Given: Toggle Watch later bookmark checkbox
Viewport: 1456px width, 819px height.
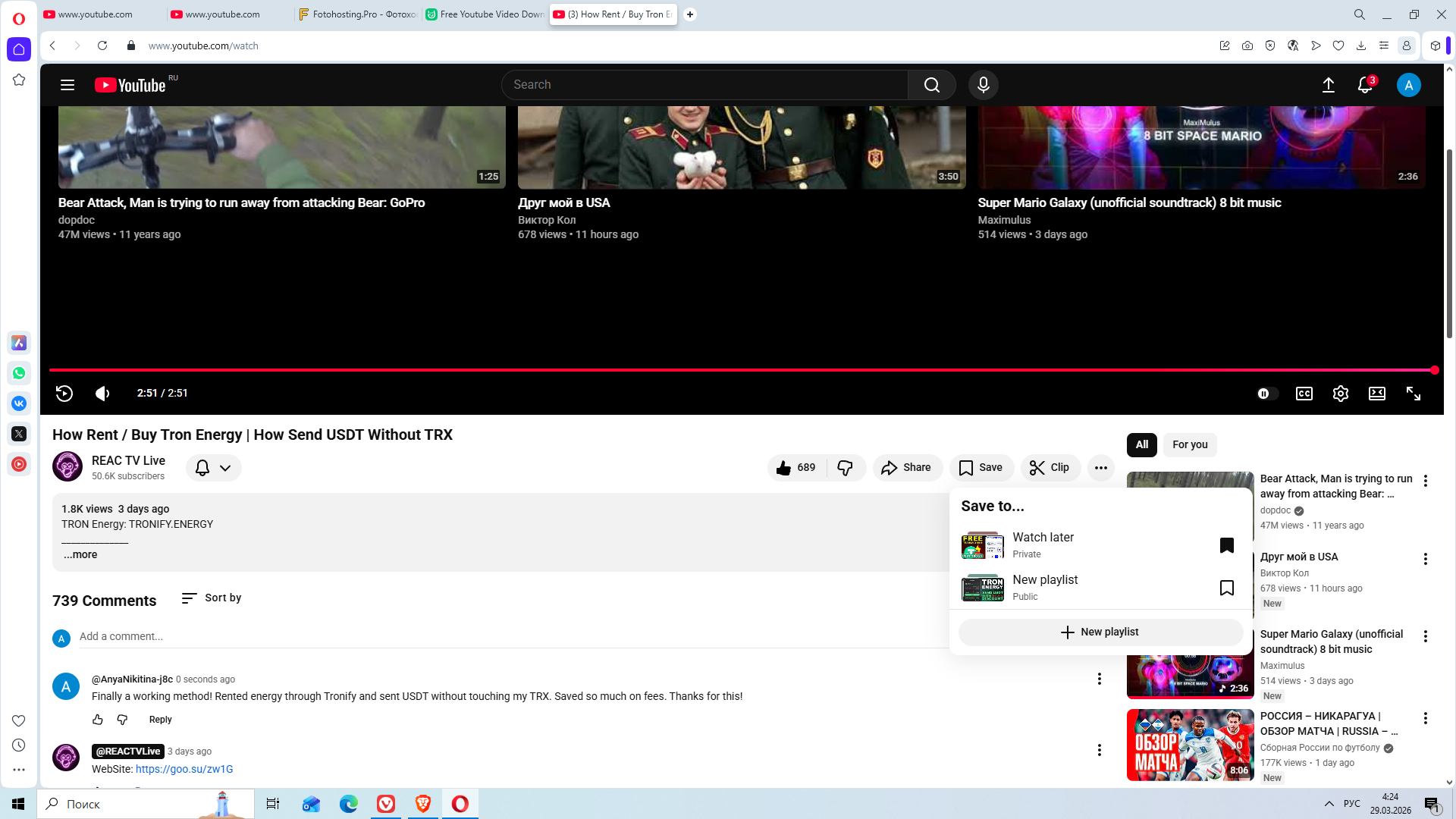Looking at the screenshot, I should coord(1226,545).
